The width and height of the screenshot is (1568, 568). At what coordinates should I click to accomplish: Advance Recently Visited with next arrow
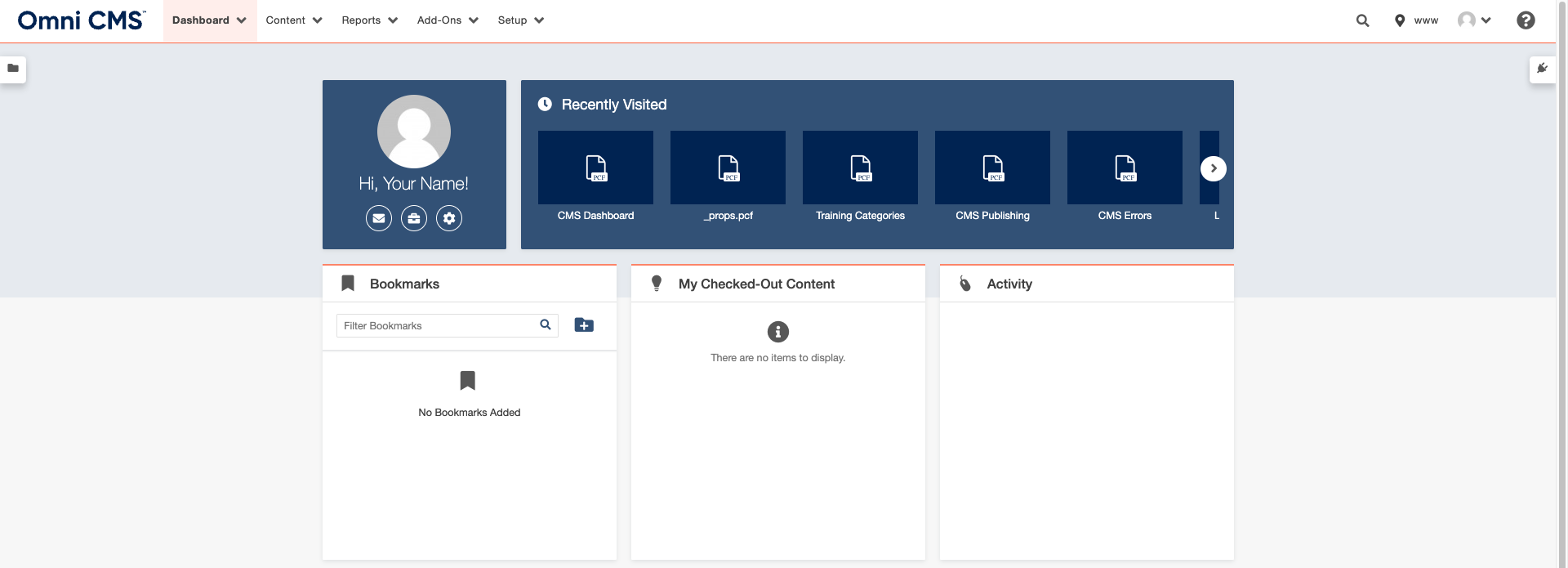point(1214,168)
